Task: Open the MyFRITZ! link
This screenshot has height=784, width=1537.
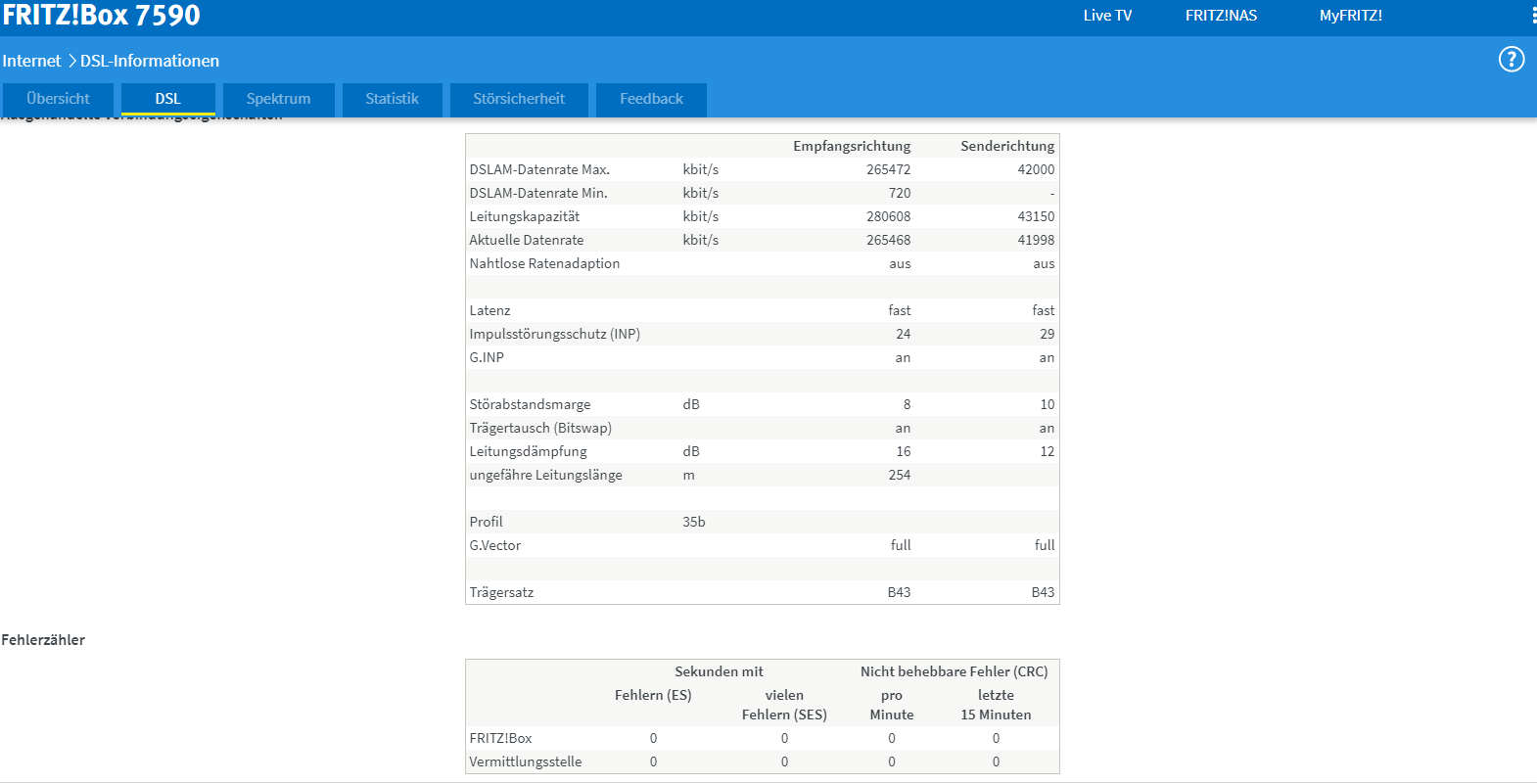Action: coord(1351,16)
